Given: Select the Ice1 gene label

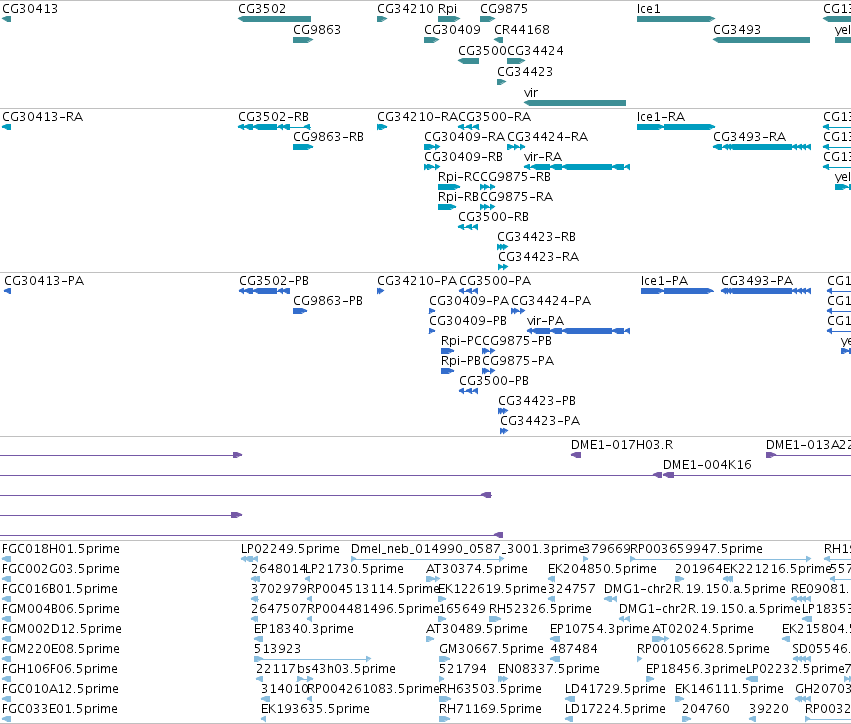Looking at the screenshot, I should point(649,9).
